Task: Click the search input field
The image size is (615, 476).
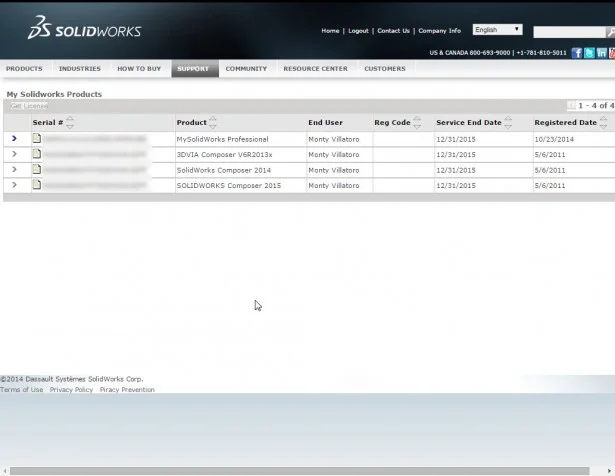Action: point(568,32)
